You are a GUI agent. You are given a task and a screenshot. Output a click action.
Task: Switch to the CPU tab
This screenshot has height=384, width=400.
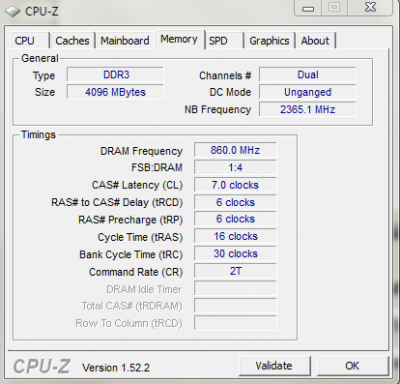tap(29, 41)
